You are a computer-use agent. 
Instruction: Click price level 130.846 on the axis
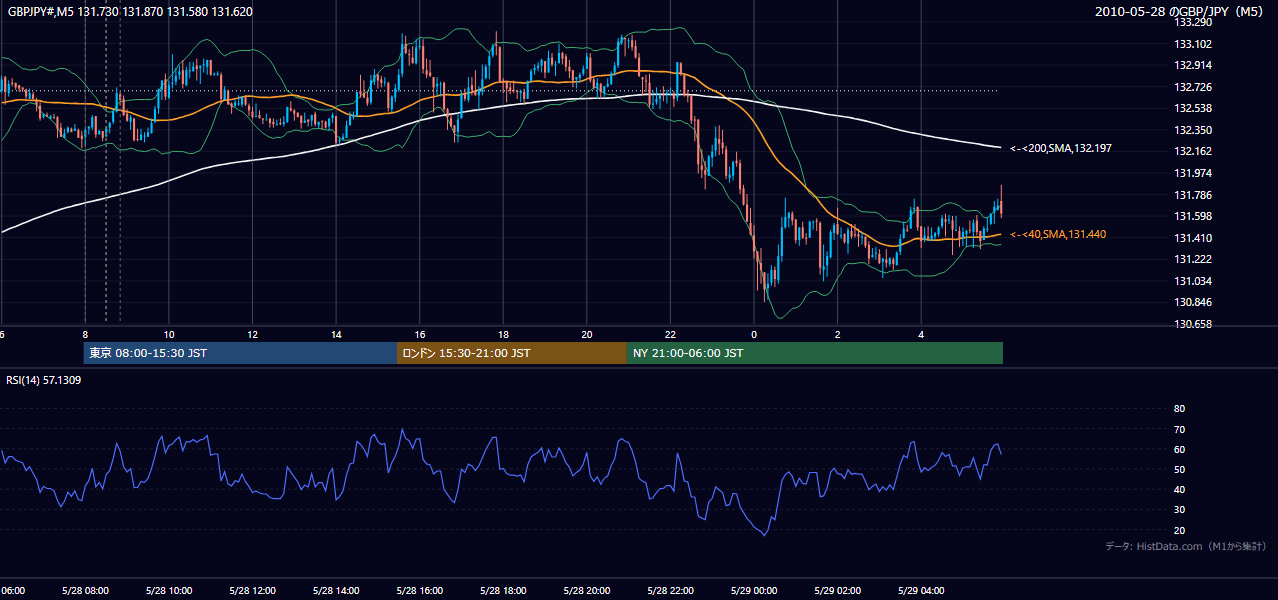click(1192, 302)
